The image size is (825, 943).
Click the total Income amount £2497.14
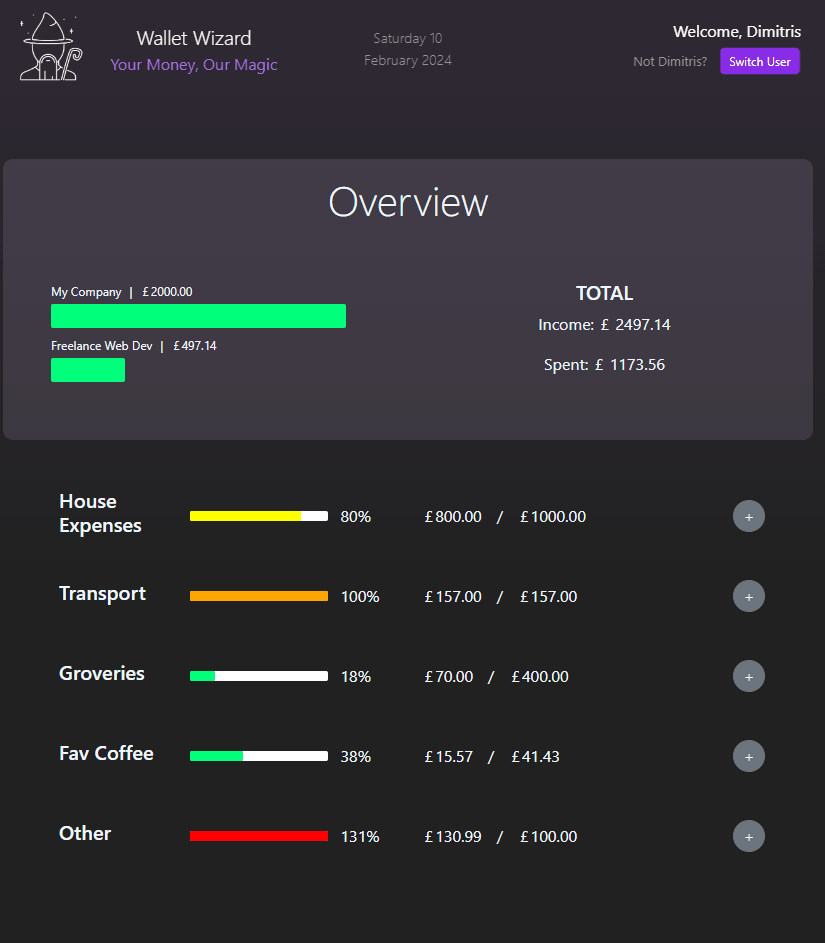642,325
